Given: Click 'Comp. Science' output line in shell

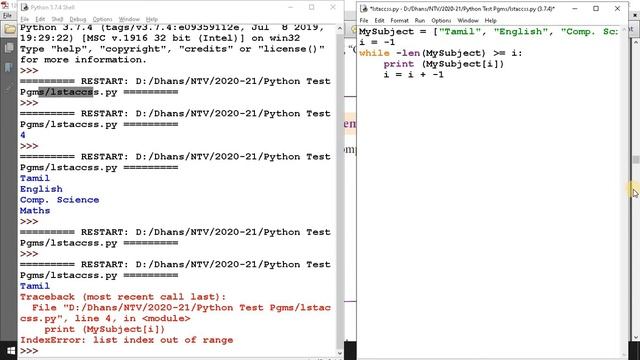Looking at the screenshot, I should pyautogui.click(x=60, y=200).
